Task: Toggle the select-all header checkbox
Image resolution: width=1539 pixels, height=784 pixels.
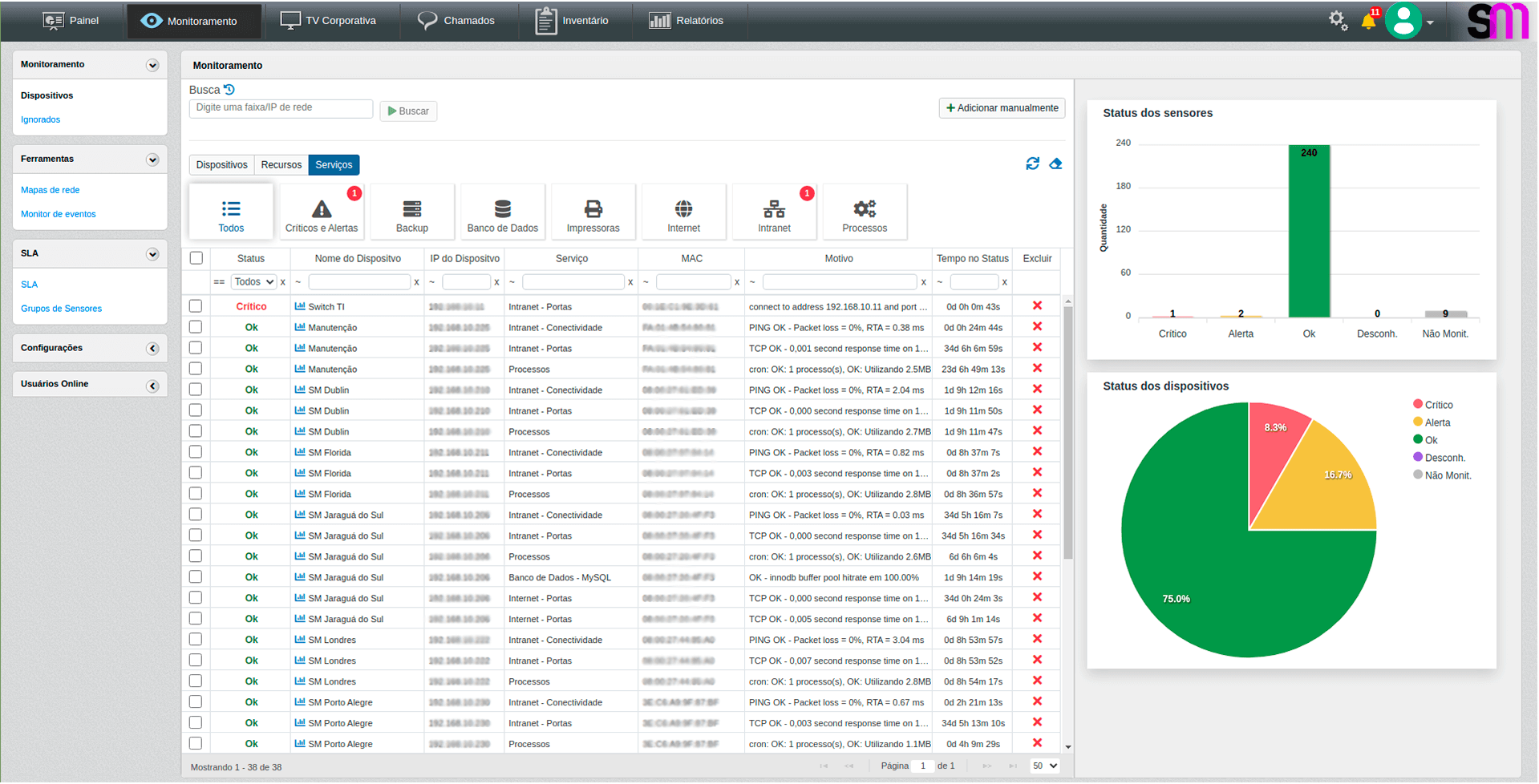Action: pos(196,258)
